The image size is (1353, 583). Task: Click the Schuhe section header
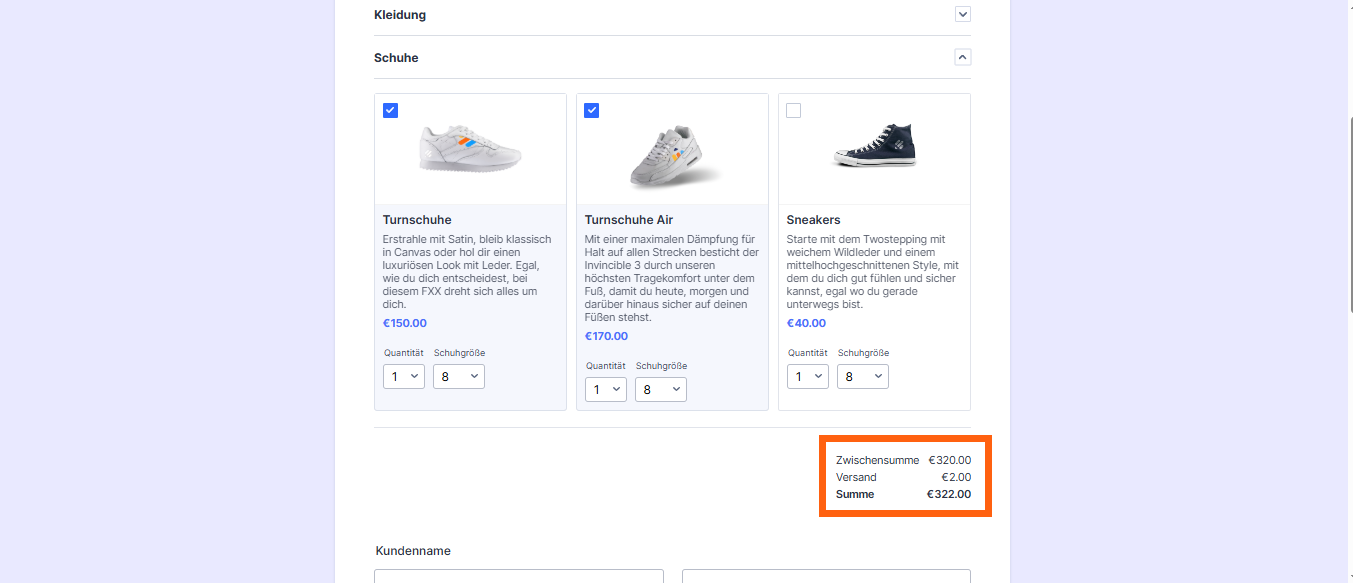click(396, 58)
